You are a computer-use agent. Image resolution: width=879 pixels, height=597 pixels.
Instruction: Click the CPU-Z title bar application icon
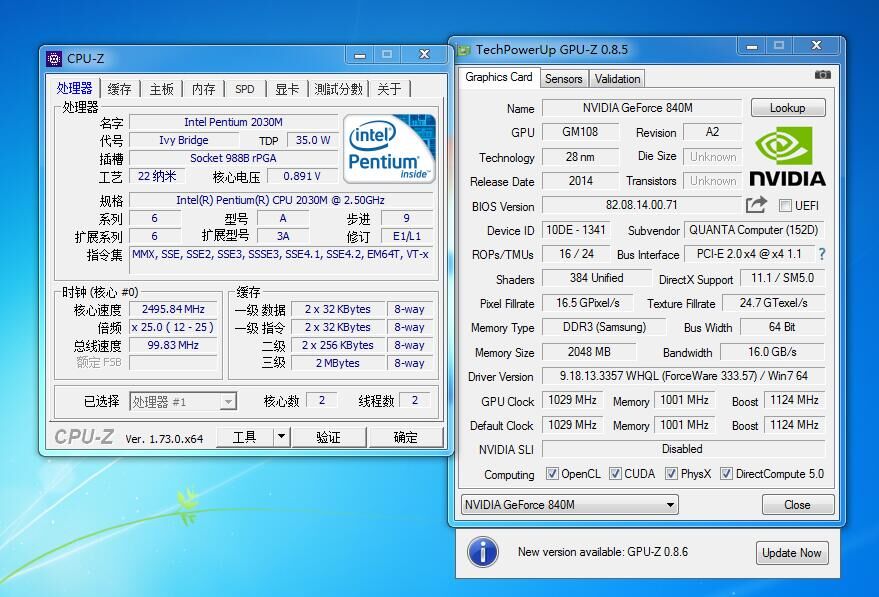click(x=55, y=58)
